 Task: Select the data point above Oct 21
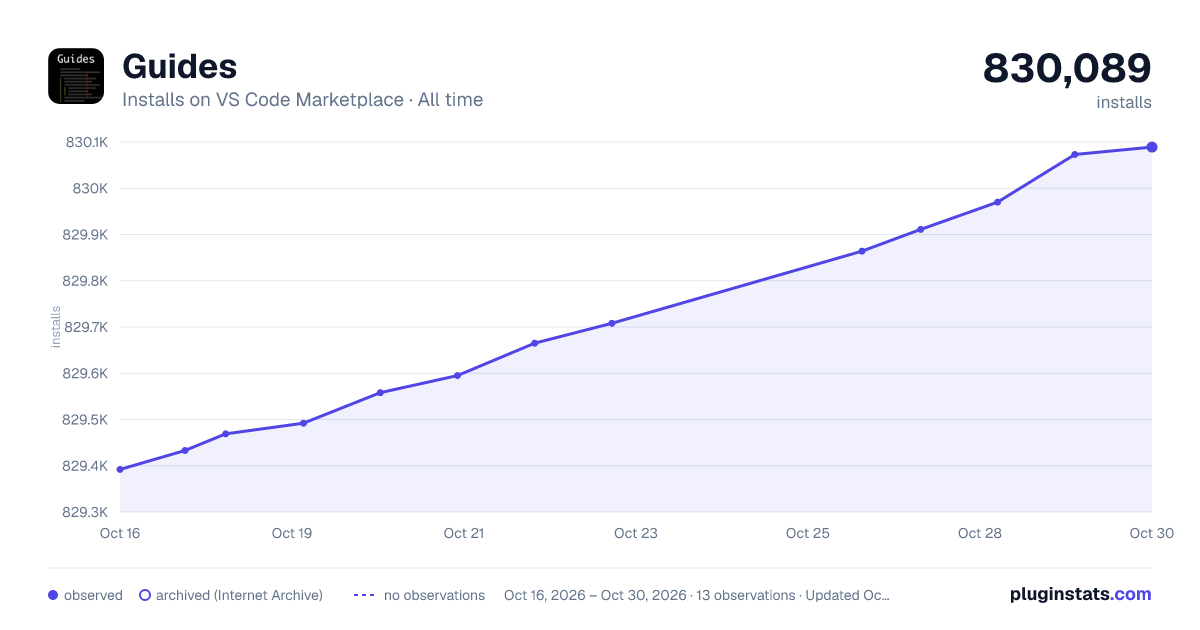click(x=457, y=376)
